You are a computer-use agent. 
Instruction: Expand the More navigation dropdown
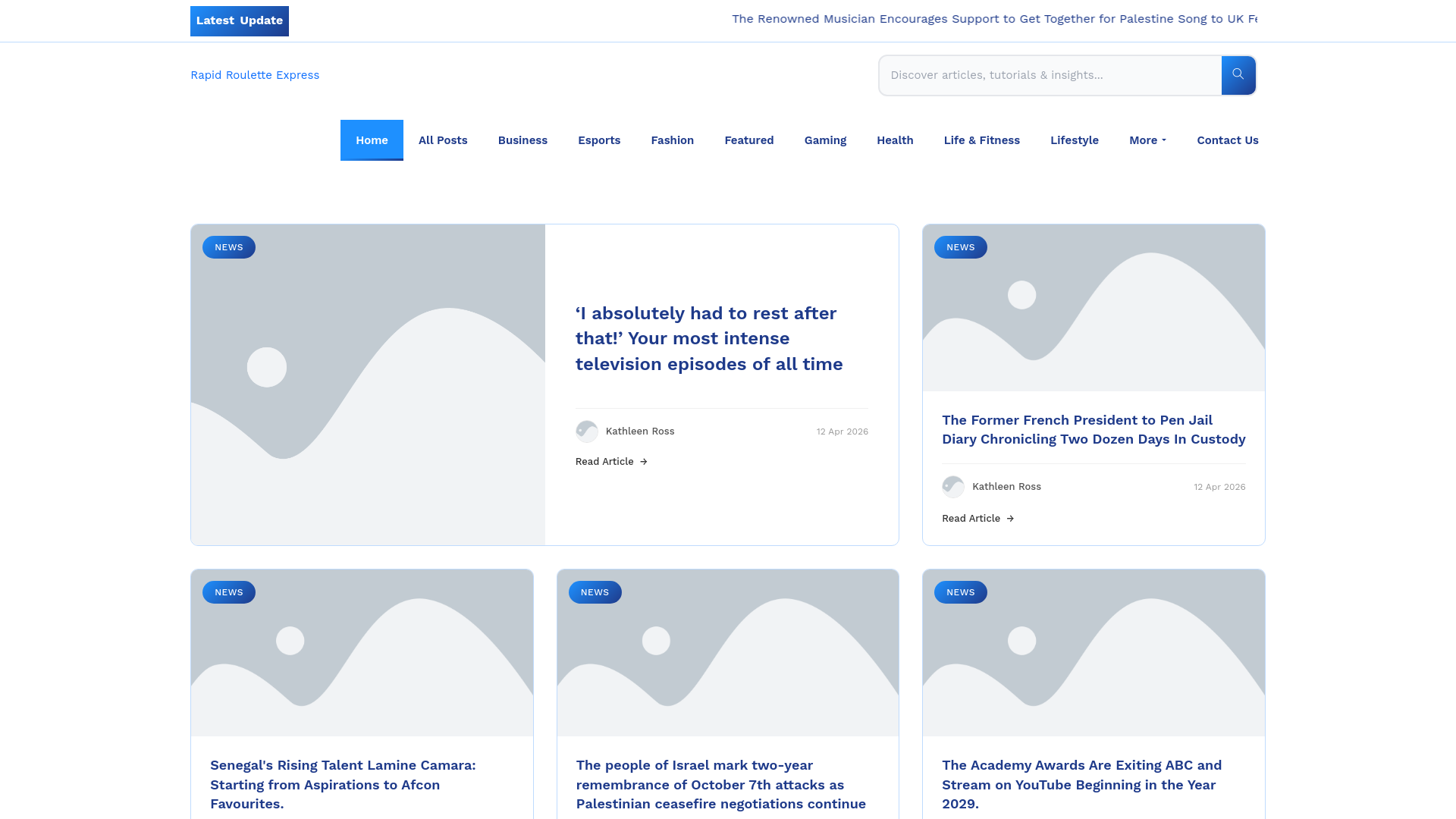1147,140
